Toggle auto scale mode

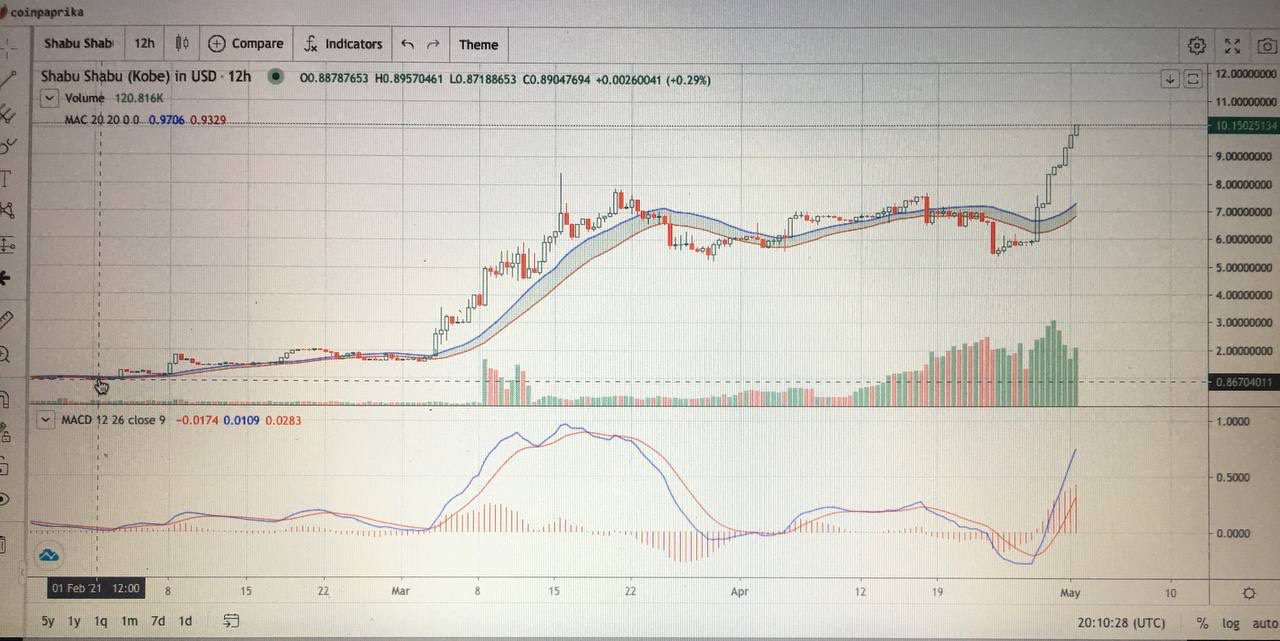(x=1263, y=623)
